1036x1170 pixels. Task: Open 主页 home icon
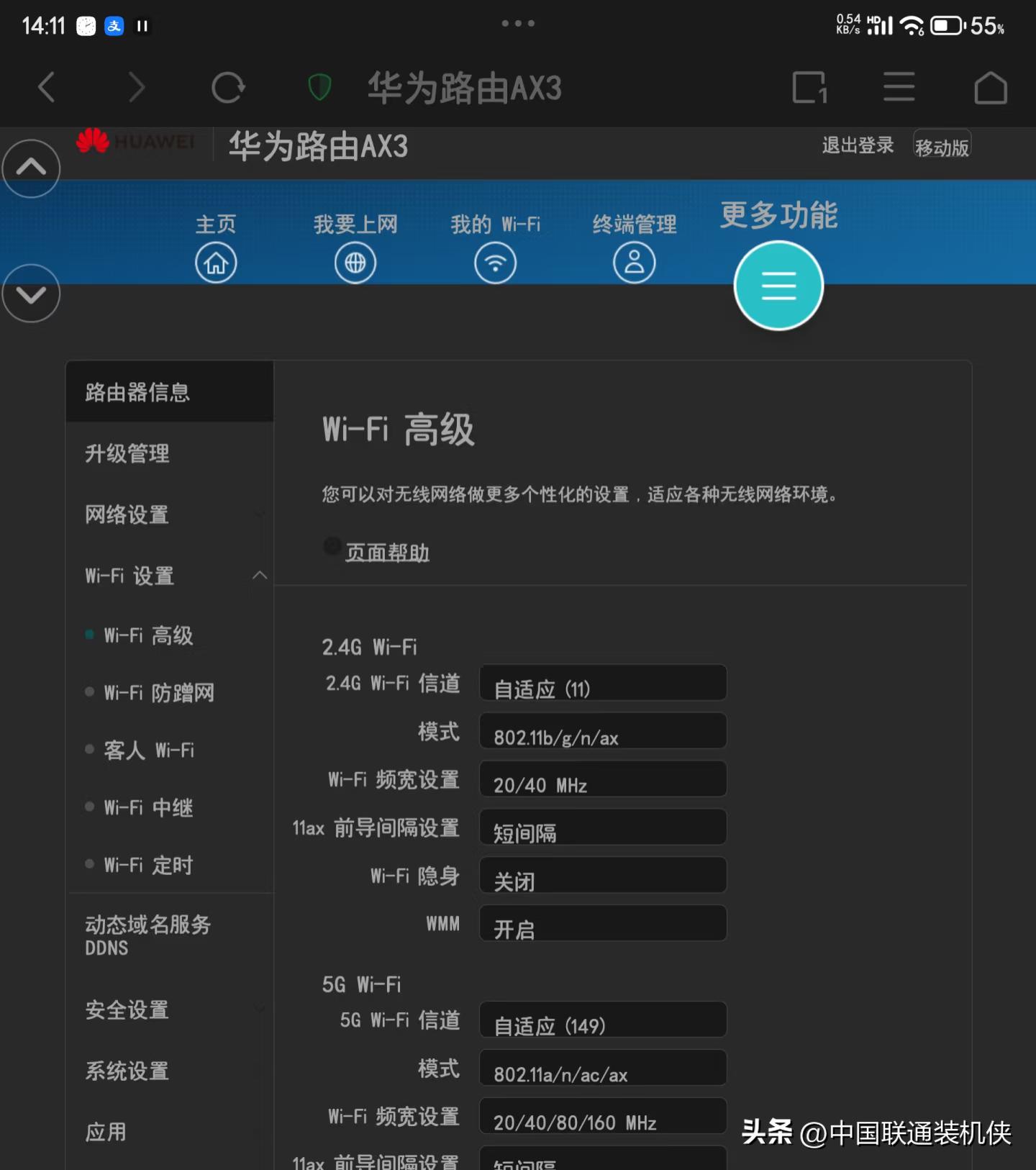pyautogui.click(x=216, y=263)
